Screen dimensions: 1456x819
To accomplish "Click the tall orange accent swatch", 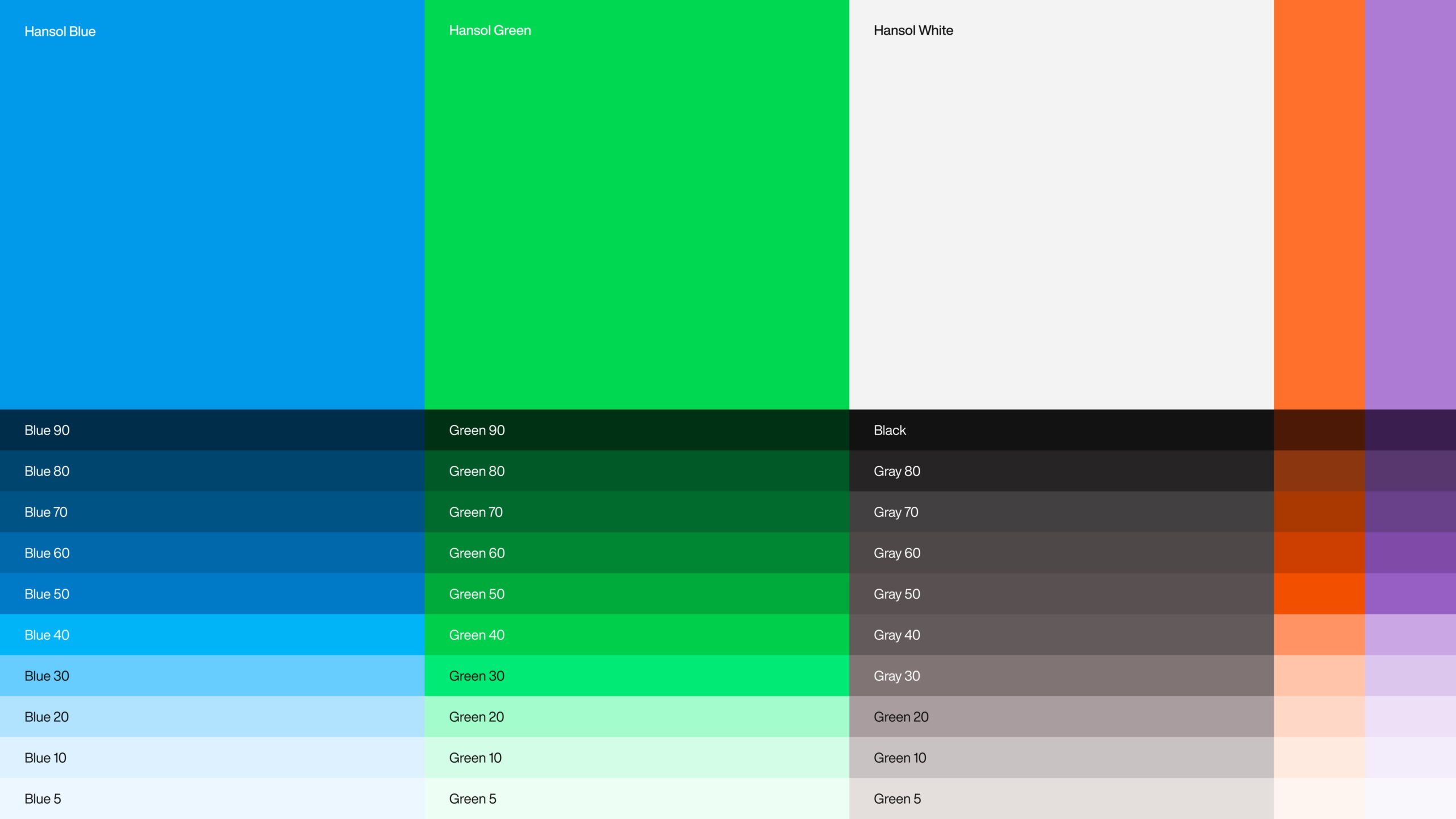I will point(1319,205).
